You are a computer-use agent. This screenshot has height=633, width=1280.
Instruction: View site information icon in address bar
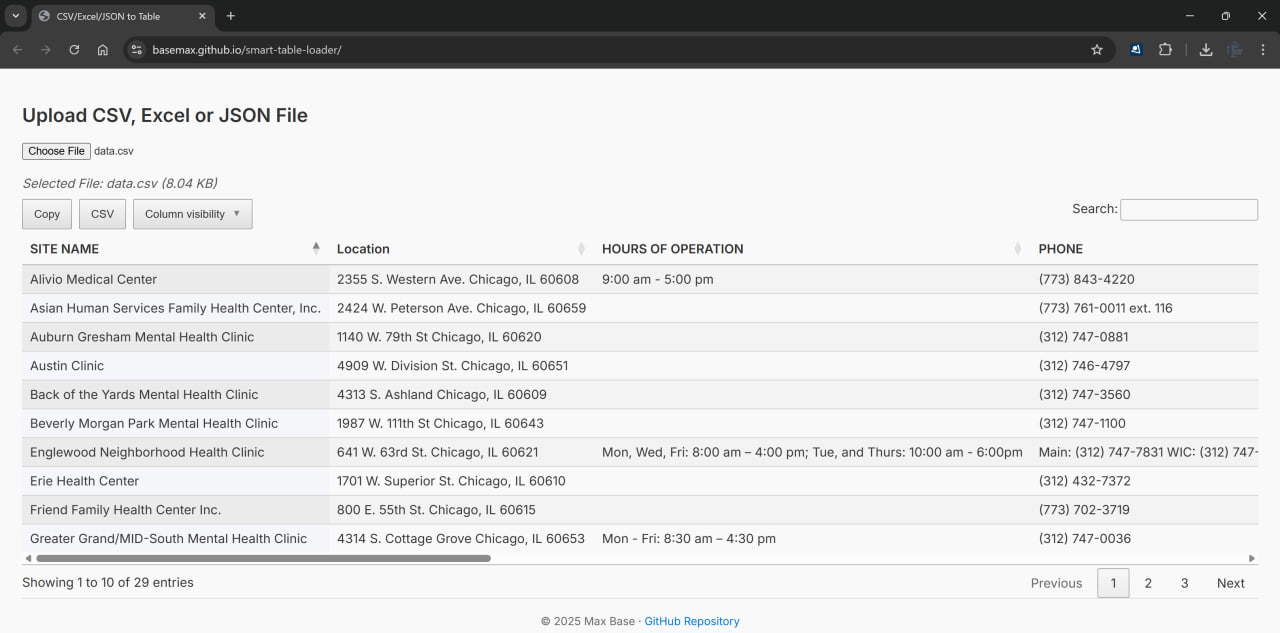tap(137, 50)
